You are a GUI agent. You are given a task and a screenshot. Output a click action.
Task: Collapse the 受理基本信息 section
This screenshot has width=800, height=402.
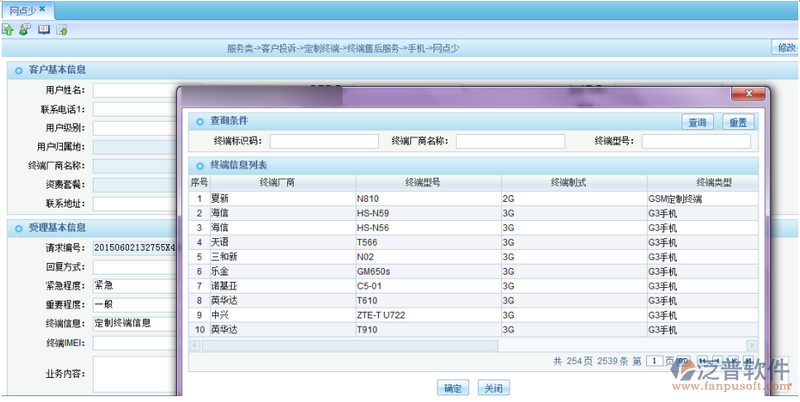(x=17, y=228)
